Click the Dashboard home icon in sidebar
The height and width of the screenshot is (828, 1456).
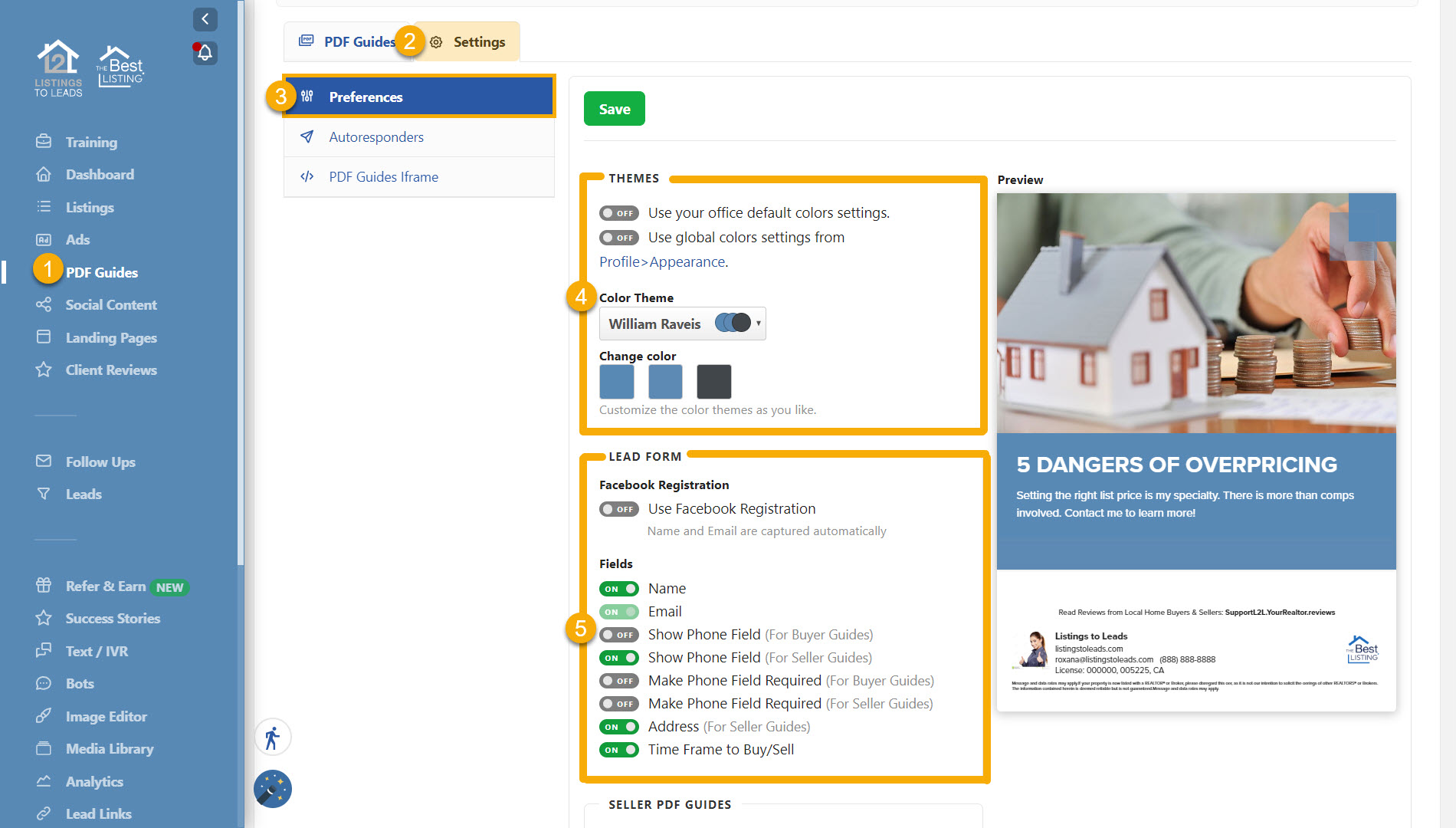coord(44,175)
